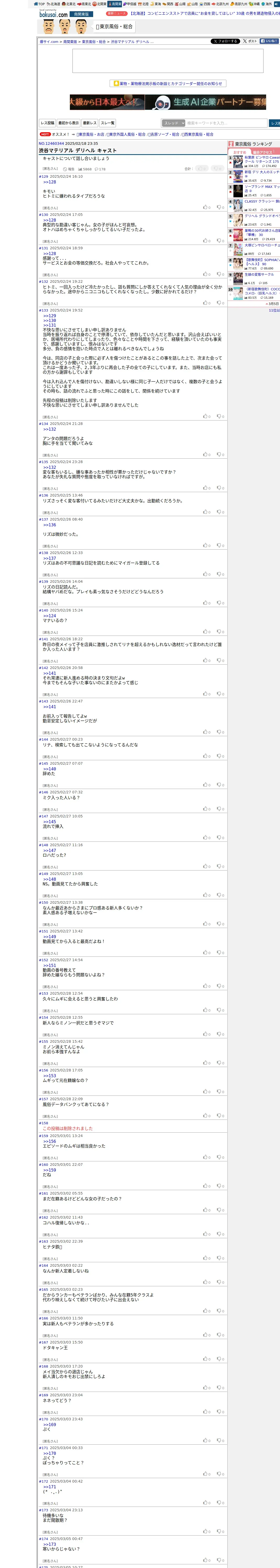Click the view count icon showing 5868

85,169
